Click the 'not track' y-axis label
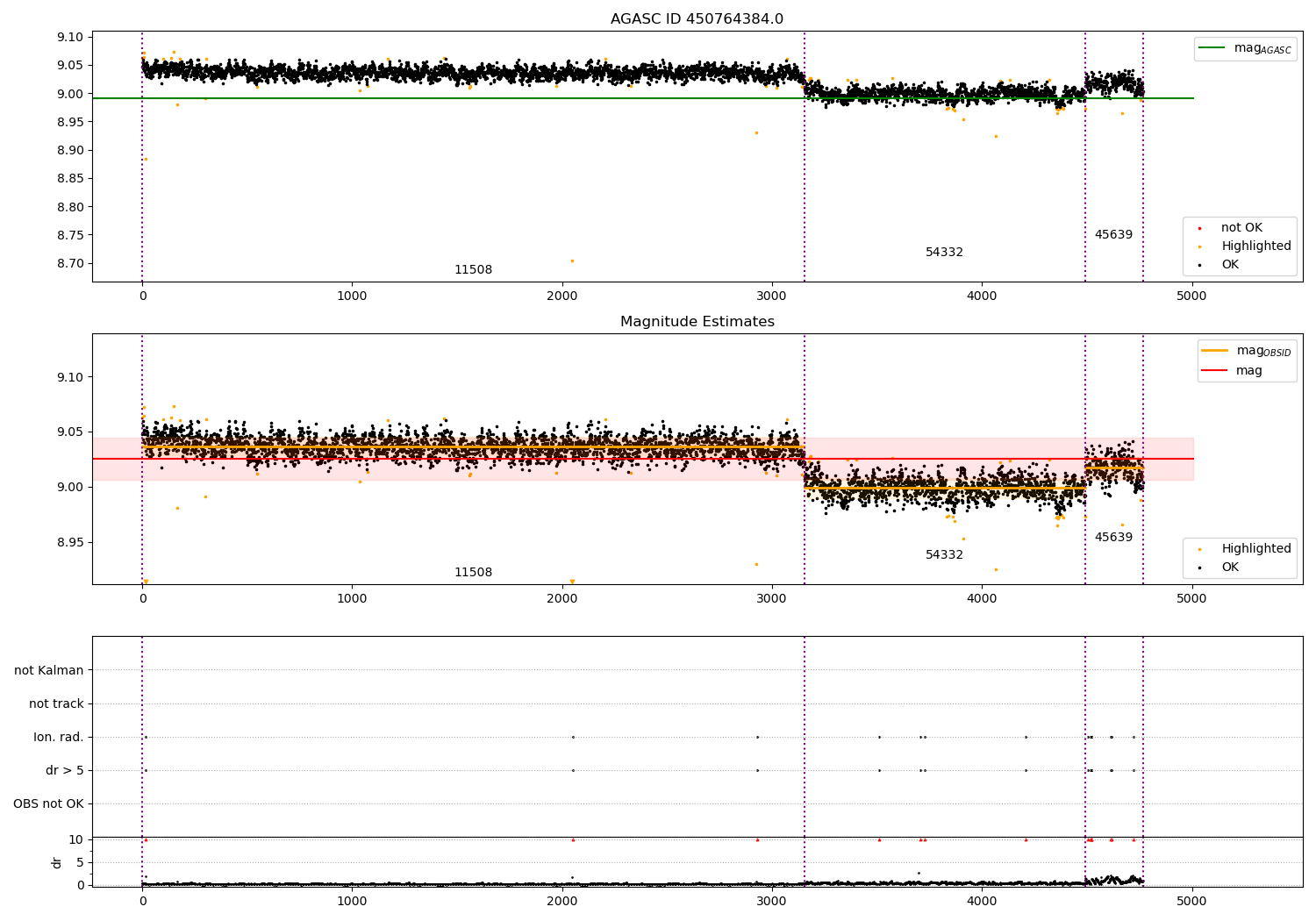1316x921 pixels. tap(56, 704)
